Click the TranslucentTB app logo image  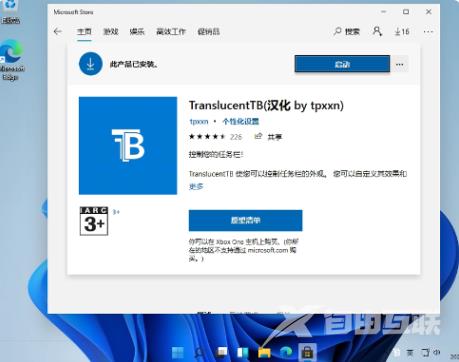(x=128, y=146)
